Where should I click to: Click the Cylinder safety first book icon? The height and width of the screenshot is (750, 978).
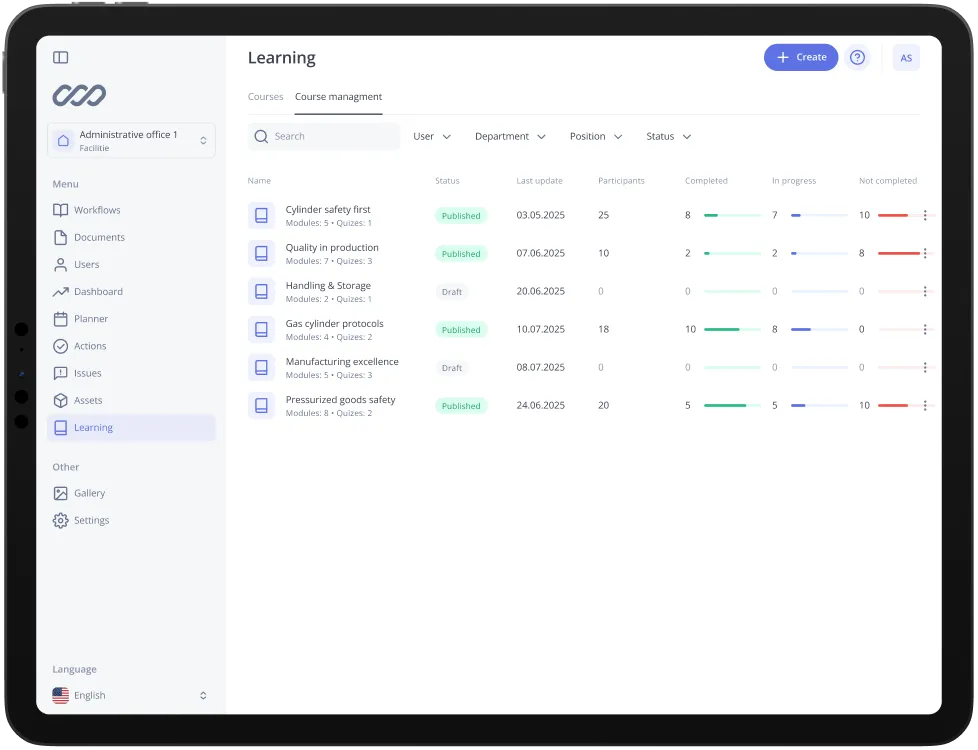pyautogui.click(x=261, y=215)
